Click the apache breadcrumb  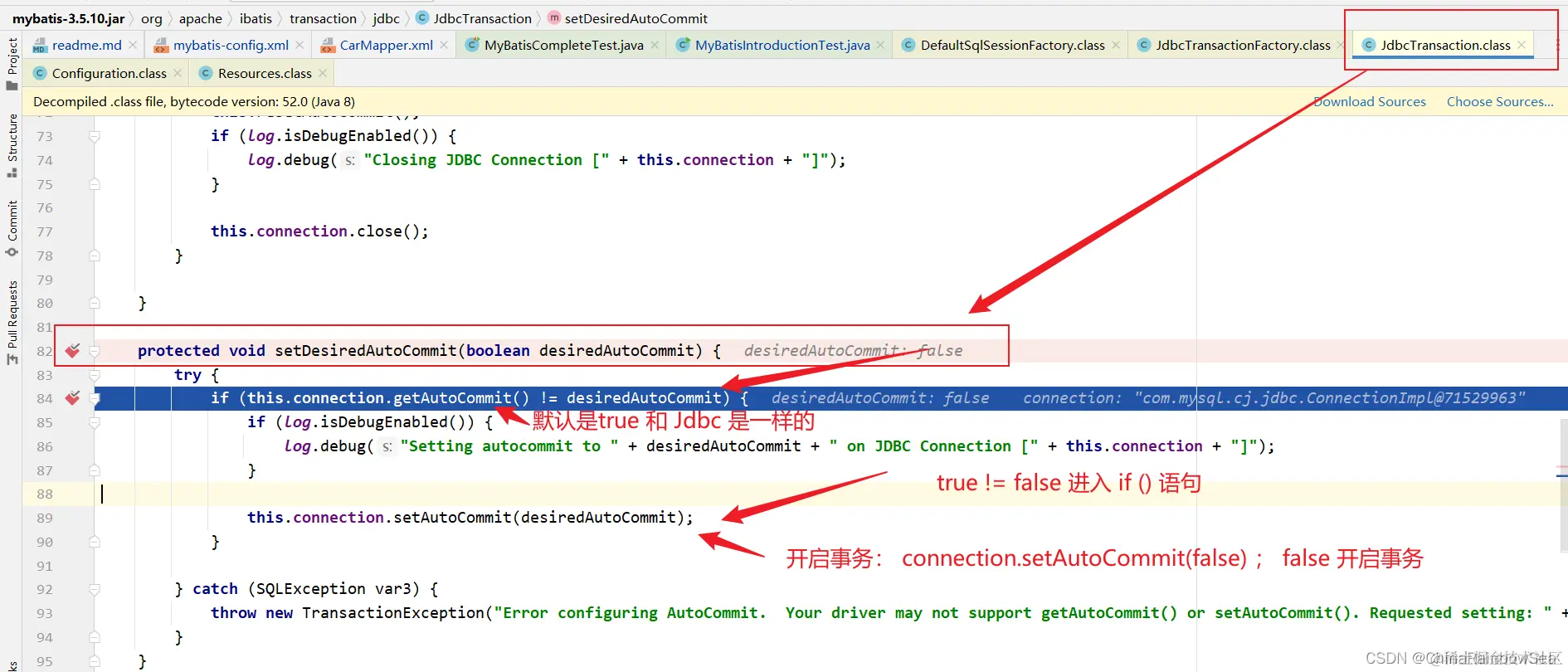tap(201, 18)
